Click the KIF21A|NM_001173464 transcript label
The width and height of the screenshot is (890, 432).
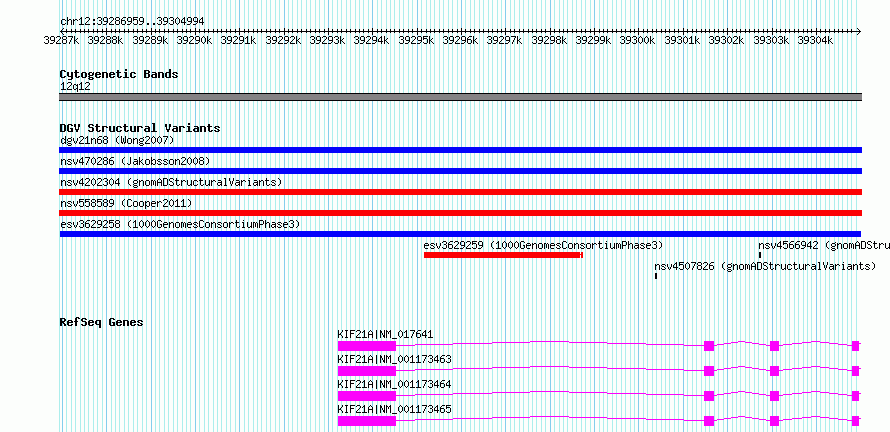[394, 384]
